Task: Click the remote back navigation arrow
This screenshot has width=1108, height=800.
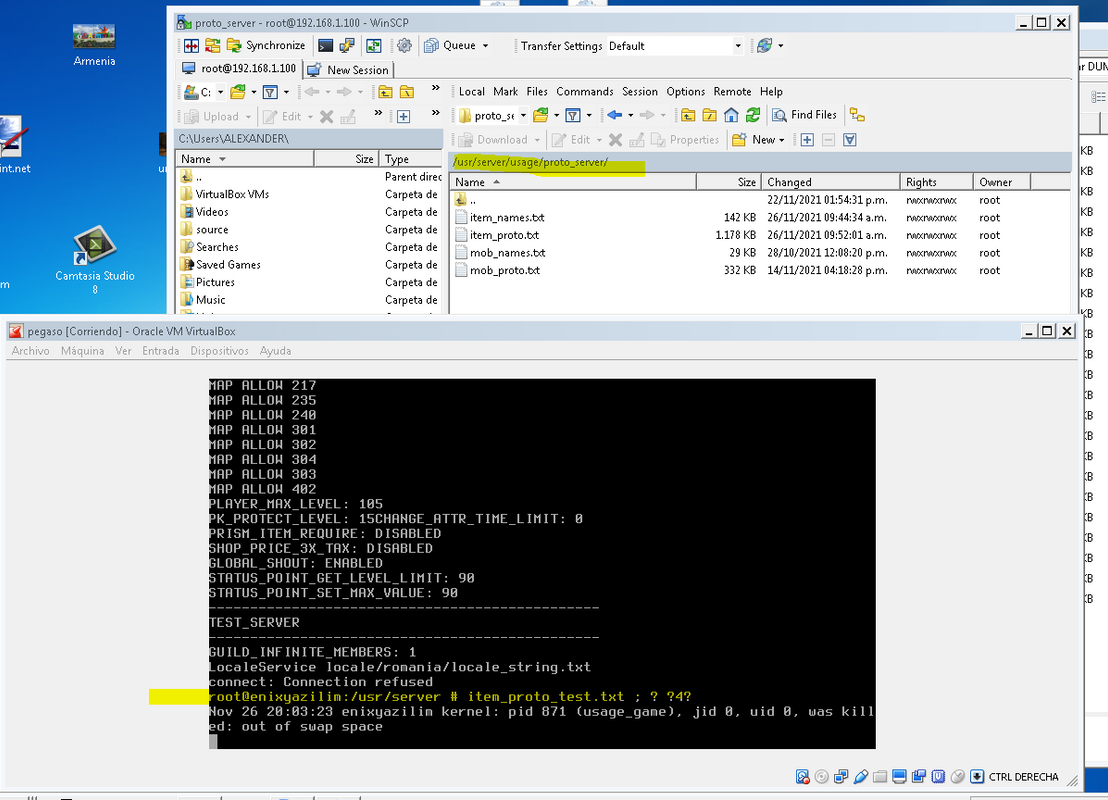Action: click(x=615, y=114)
